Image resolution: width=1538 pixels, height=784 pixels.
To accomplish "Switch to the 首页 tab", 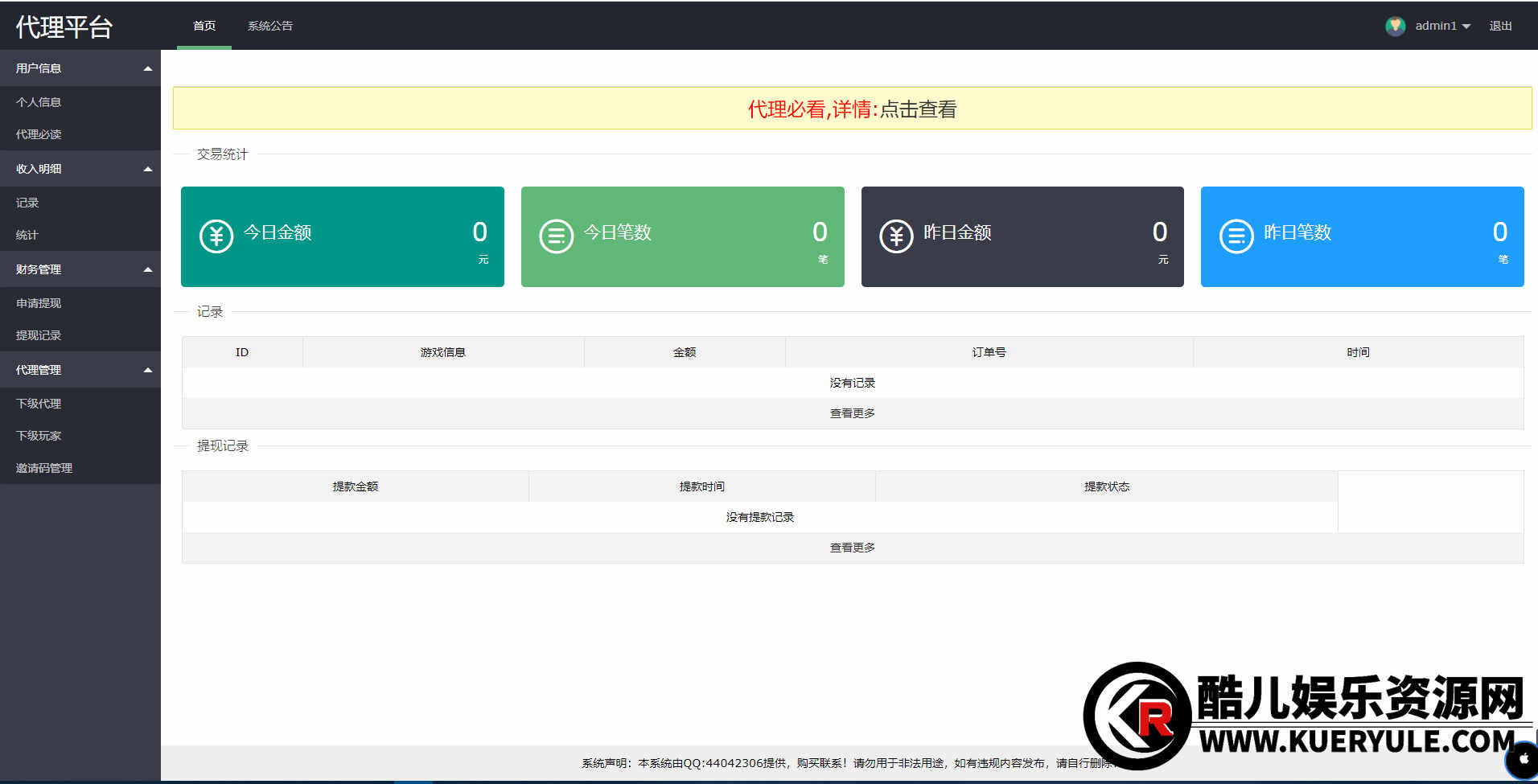I will pyautogui.click(x=204, y=26).
